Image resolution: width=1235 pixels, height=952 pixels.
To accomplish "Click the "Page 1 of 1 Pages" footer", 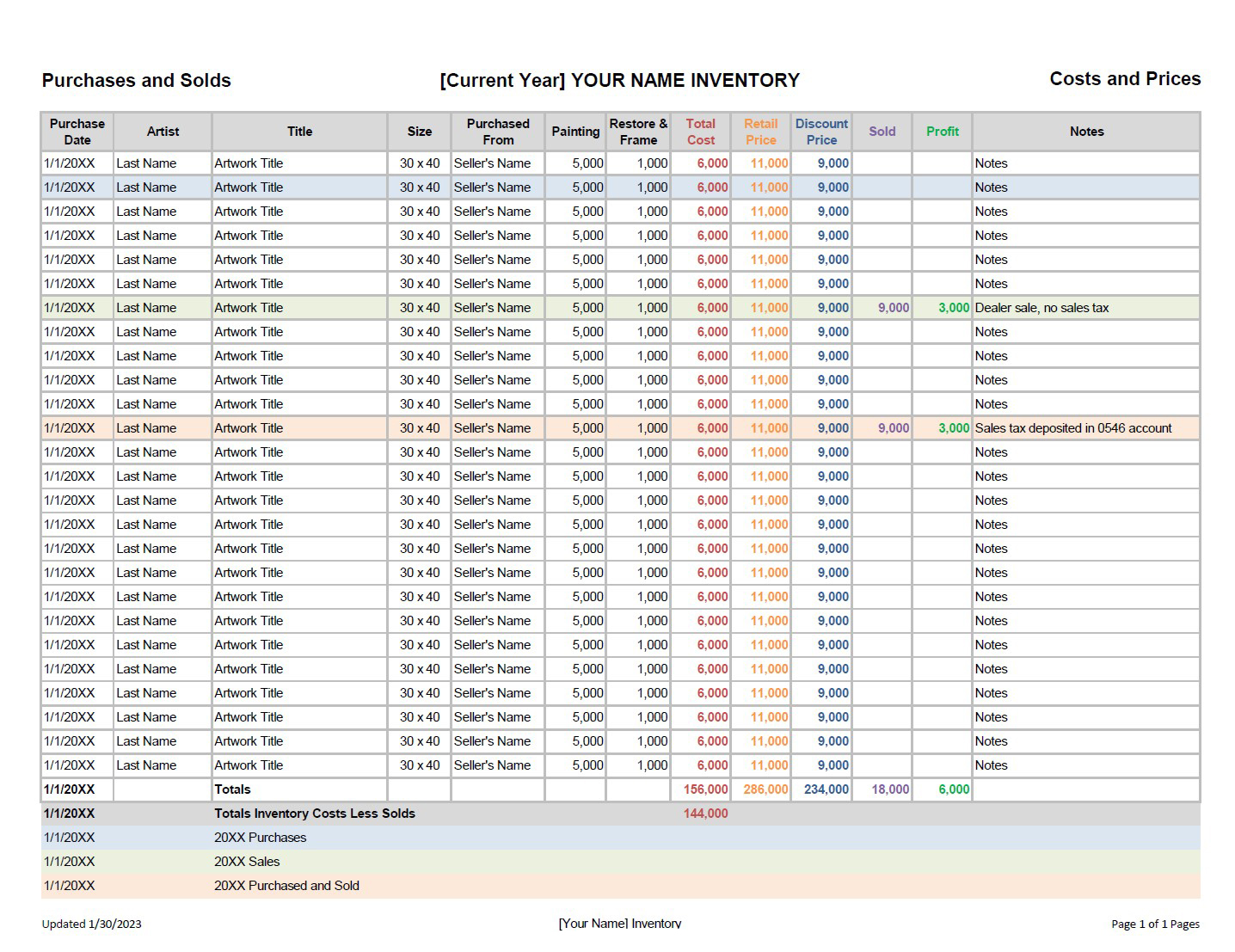I will [x=1155, y=924].
